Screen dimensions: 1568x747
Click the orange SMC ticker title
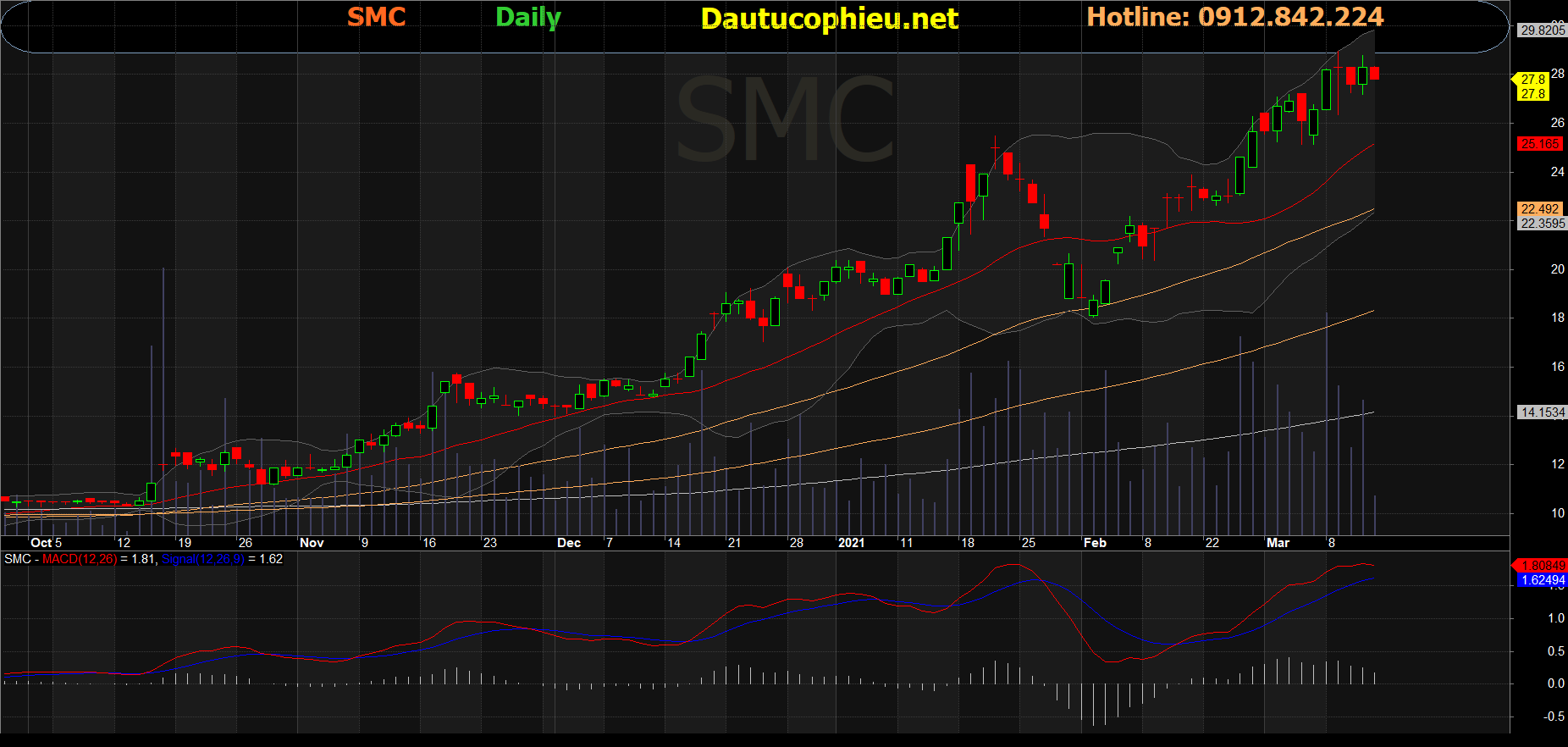tap(377, 17)
